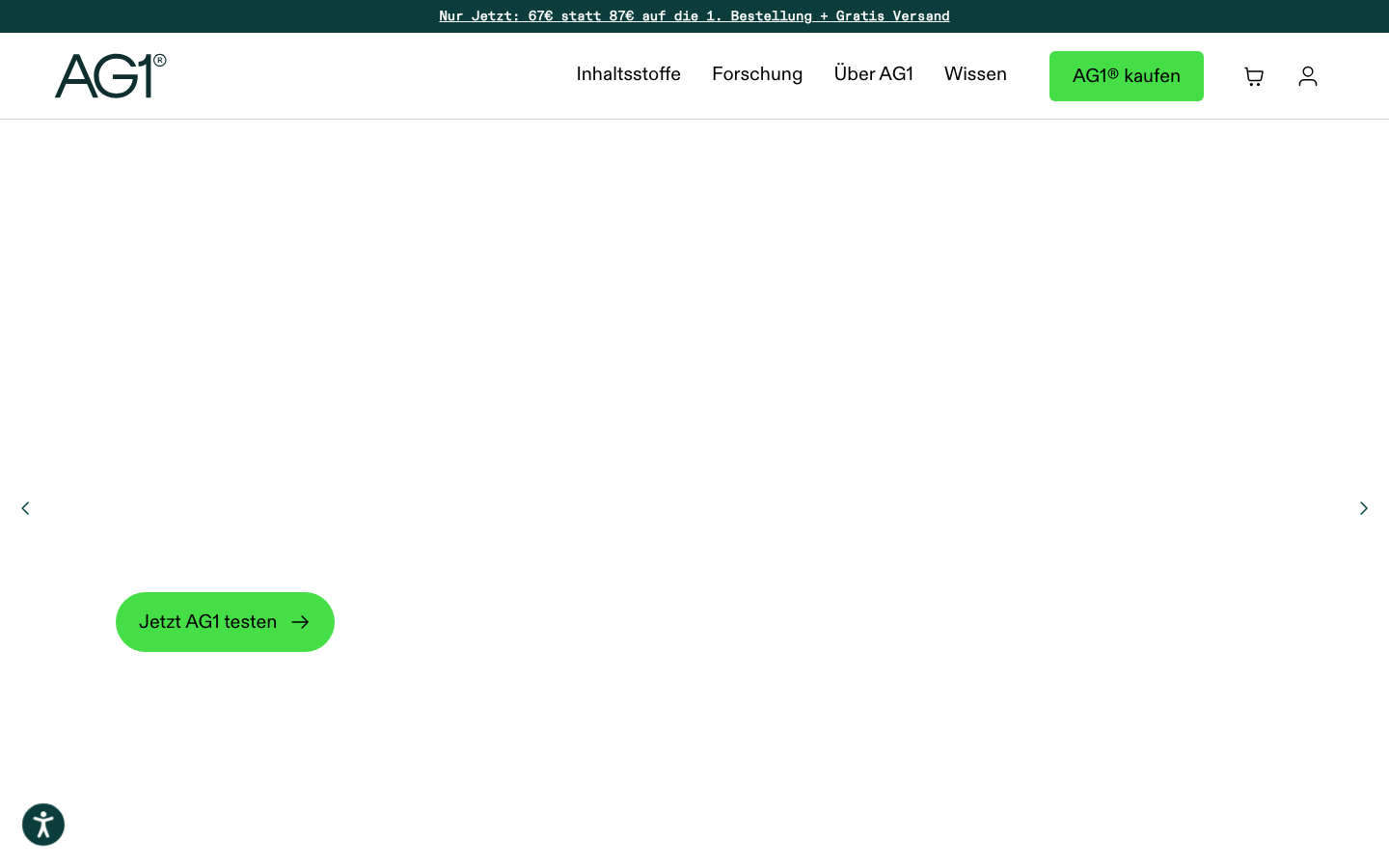Image resolution: width=1389 pixels, height=868 pixels.
Task: Follow the Nur Jetzt promo banner link
Action: tap(694, 16)
